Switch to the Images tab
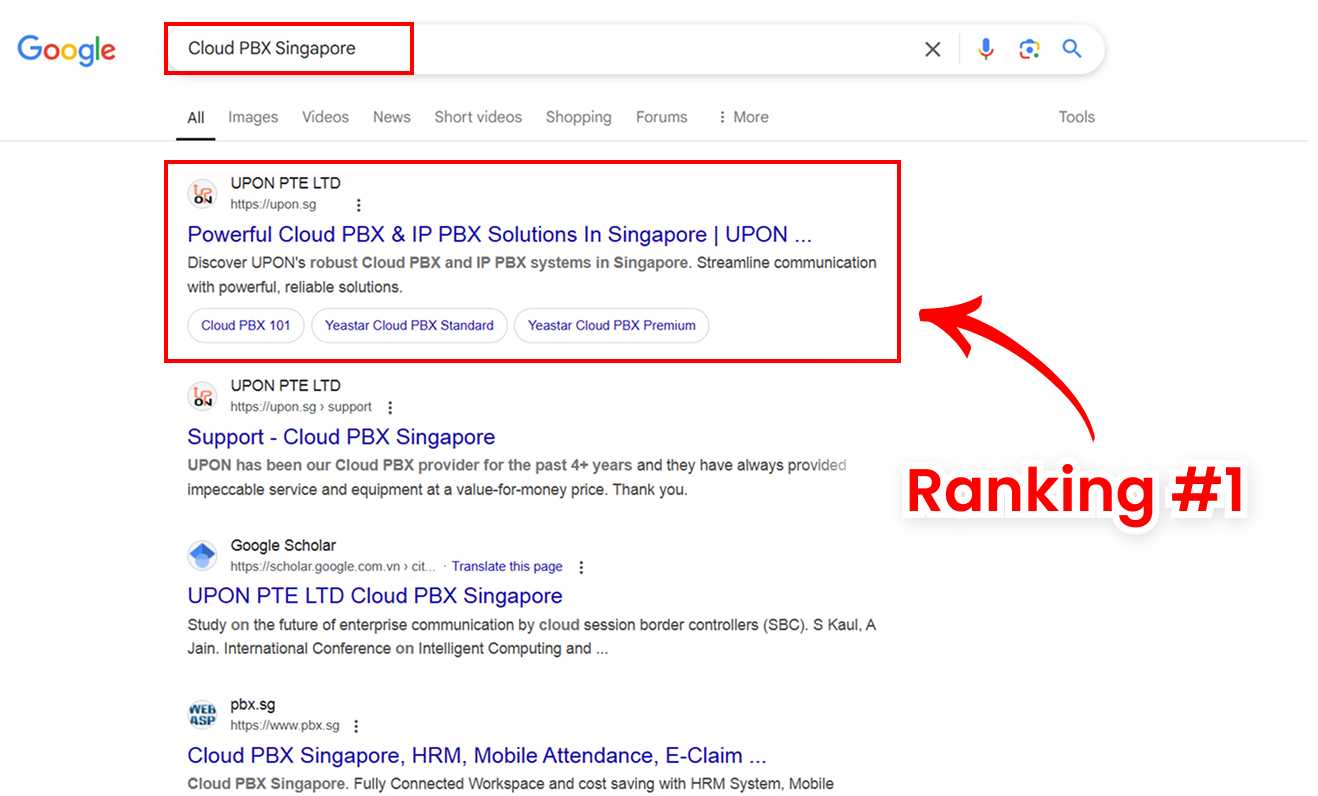The image size is (1318, 796). pyautogui.click(x=253, y=117)
